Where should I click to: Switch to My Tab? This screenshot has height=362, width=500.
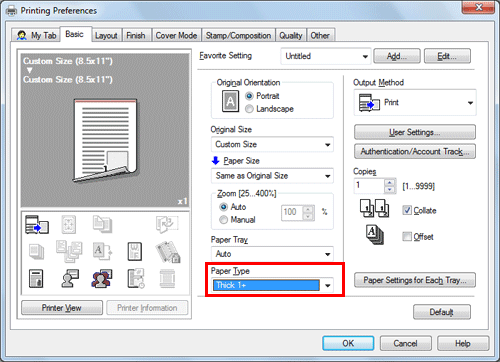[x=36, y=35]
